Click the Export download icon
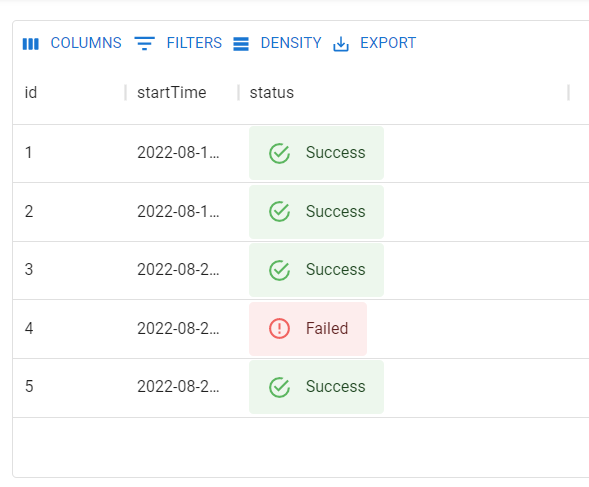 pos(341,44)
